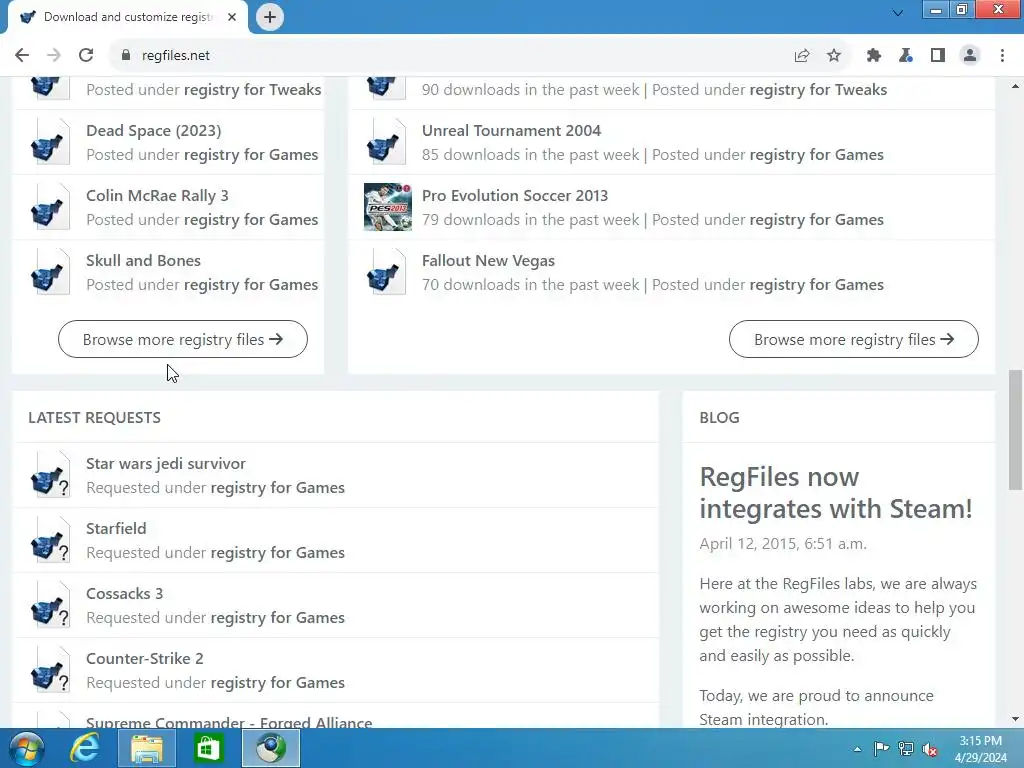The image size is (1024, 768).
Task: Open Star wars jedi survivor request
Action: coord(166,464)
